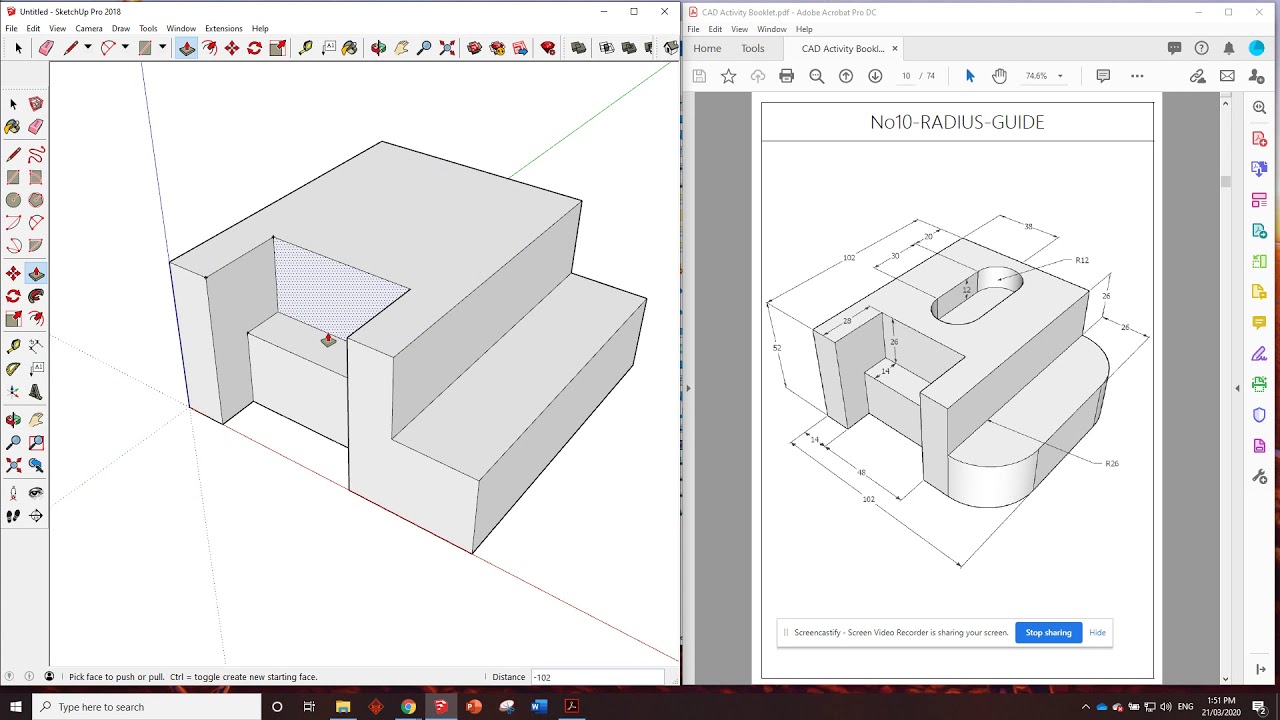
Task: Activate the Follow Me tool
Action: click(36, 296)
